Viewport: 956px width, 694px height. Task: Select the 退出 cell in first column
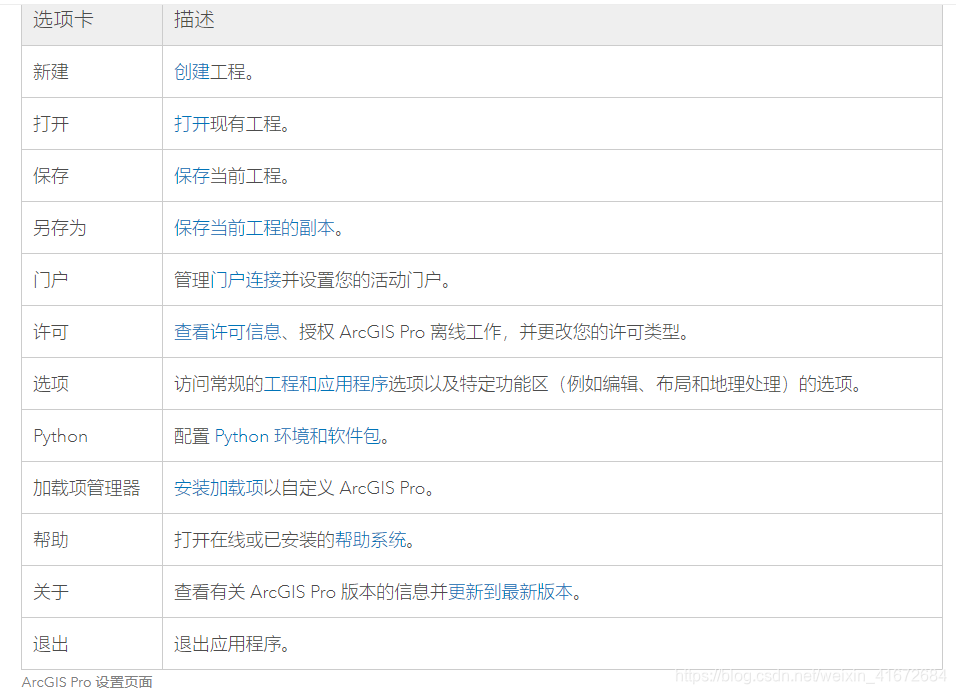[x=51, y=644]
